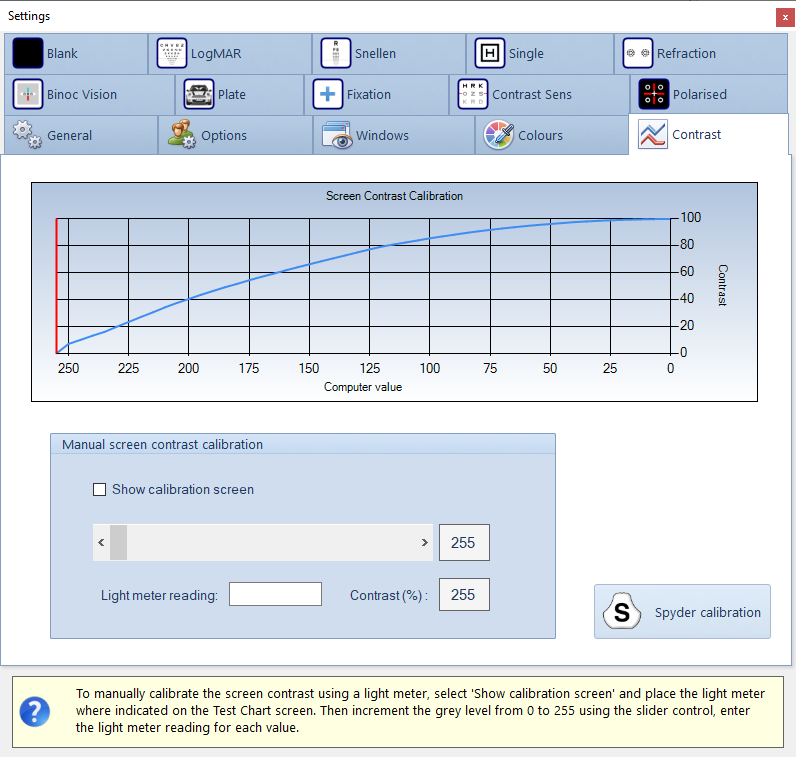Select the Fixation cross icon

328,94
